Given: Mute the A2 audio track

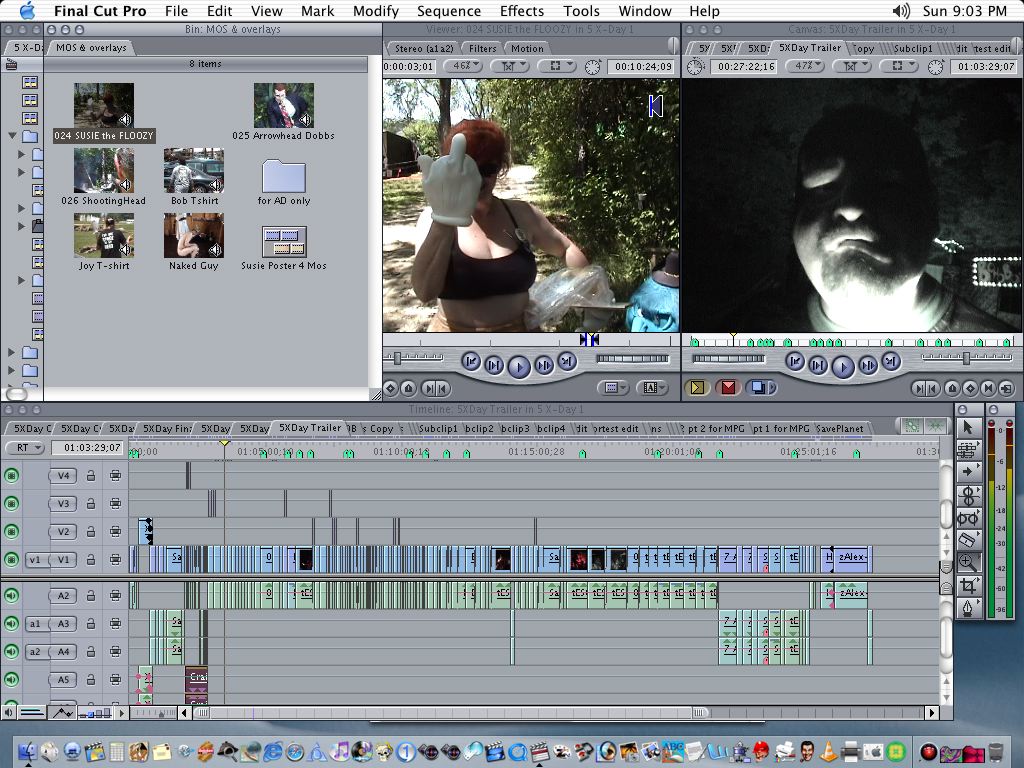Looking at the screenshot, I should point(12,595).
